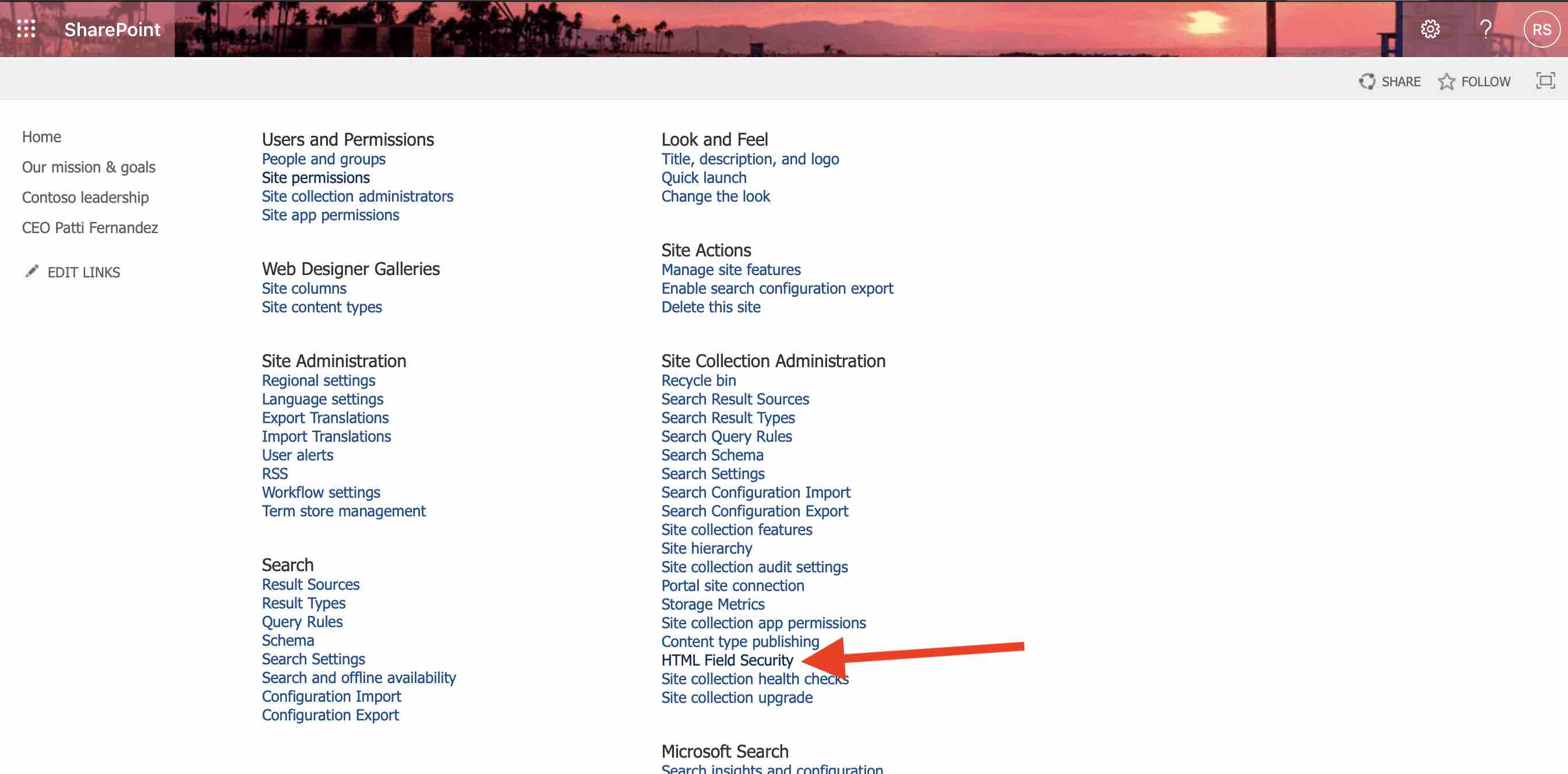This screenshot has width=1568, height=774.
Task: Open the Recycle bin
Action: click(x=698, y=380)
